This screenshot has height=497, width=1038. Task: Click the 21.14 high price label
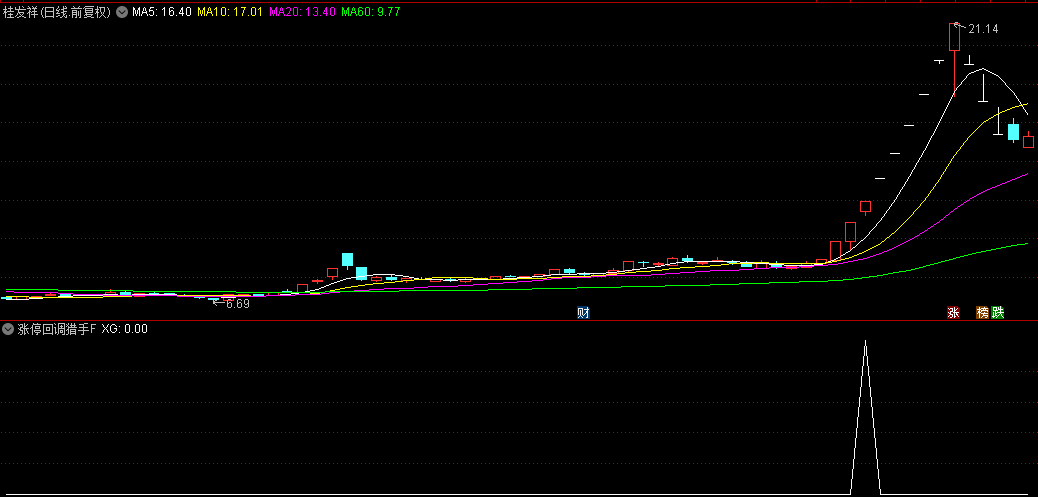[983, 28]
